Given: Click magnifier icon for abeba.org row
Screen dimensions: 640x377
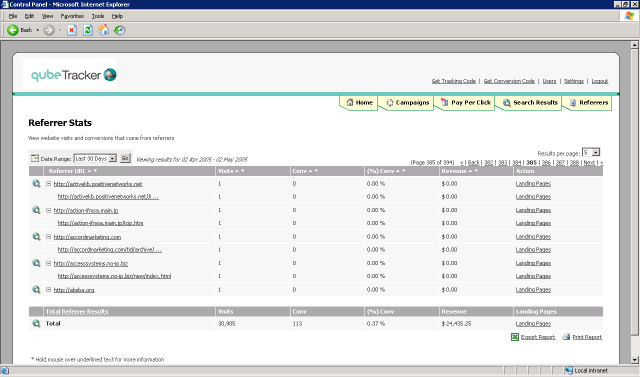Looking at the screenshot, I should tap(36, 290).
